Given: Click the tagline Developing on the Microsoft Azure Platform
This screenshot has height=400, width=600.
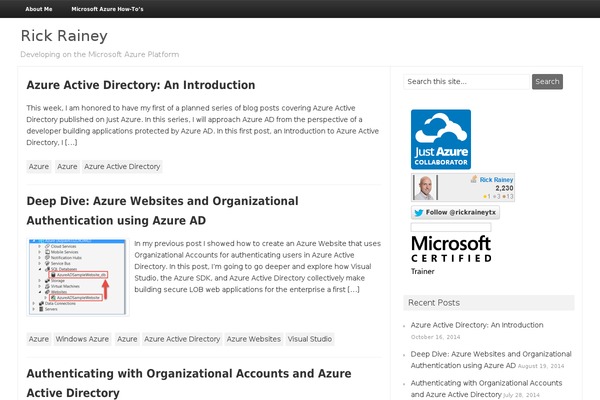Looking at the screenshot, I should 99,54.
